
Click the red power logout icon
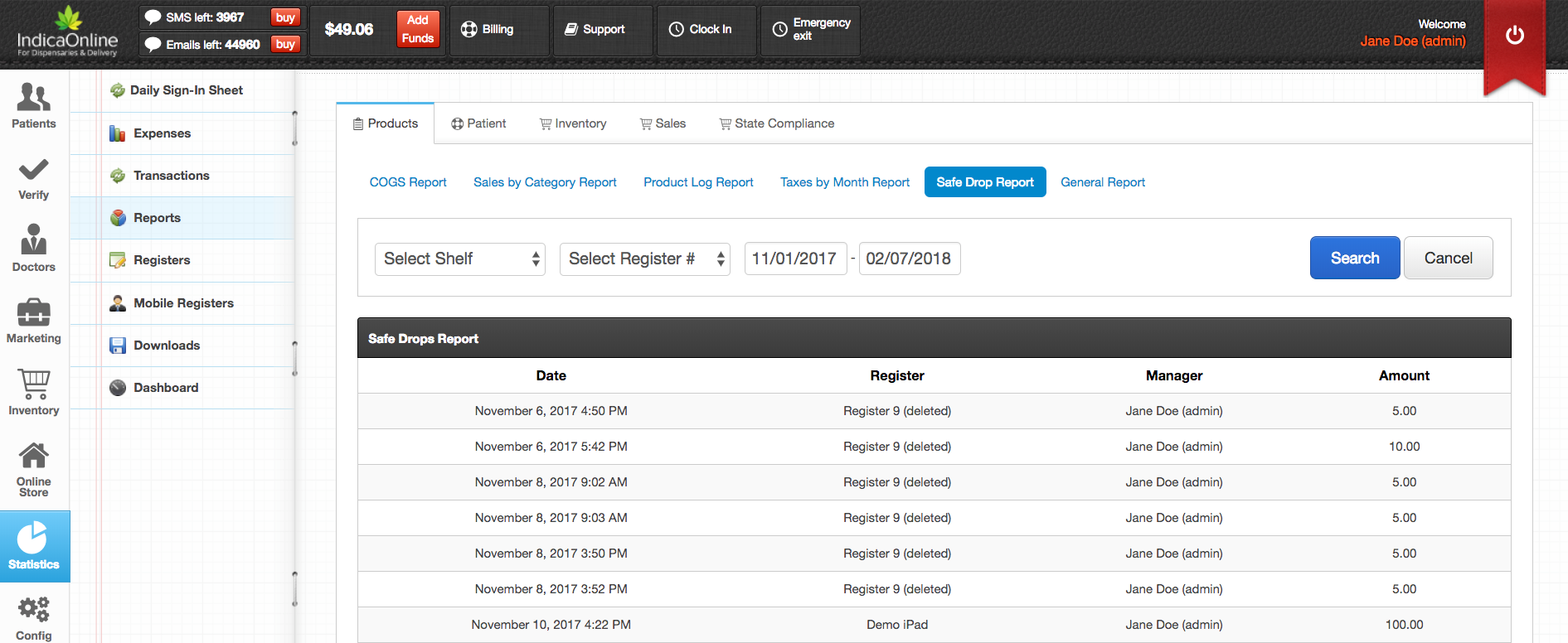1514,36
